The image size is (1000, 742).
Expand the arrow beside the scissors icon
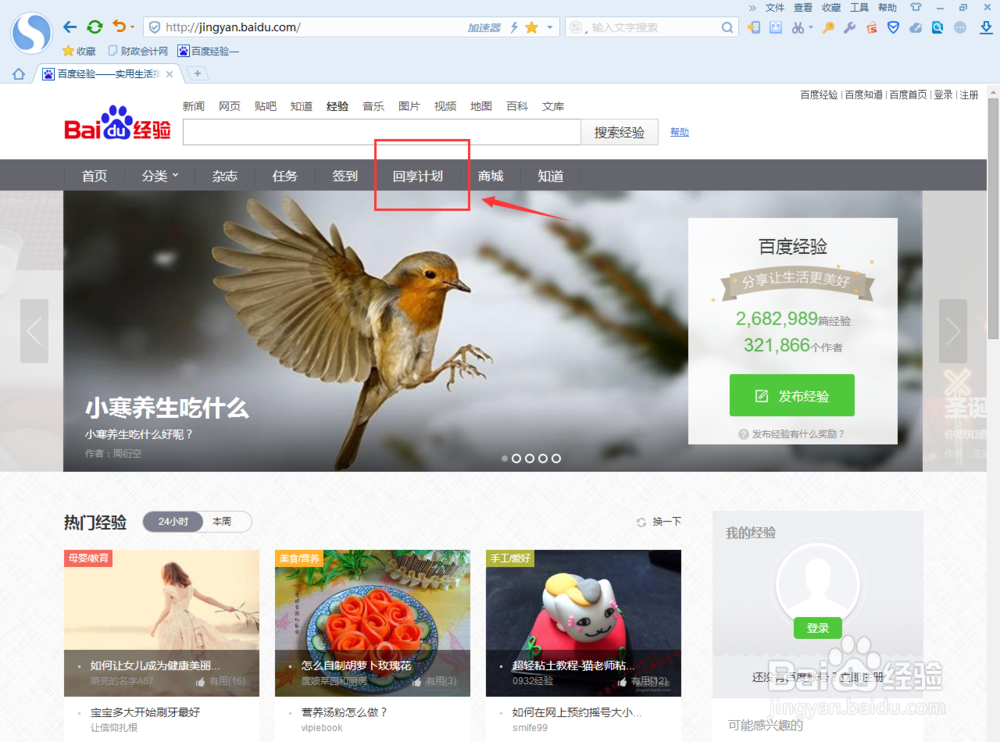pos(811,27)
